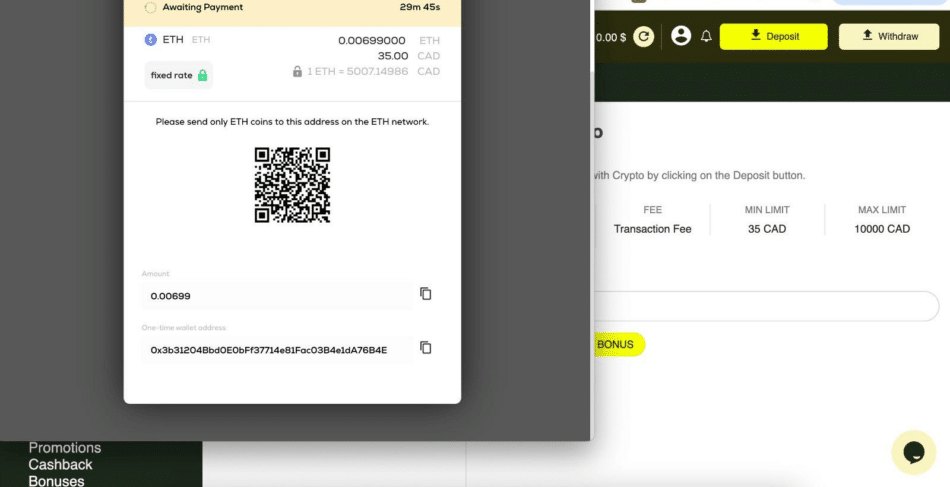950x487 pixels.
Task: Click the one-time wallet address field
Action: click(277, 350)
